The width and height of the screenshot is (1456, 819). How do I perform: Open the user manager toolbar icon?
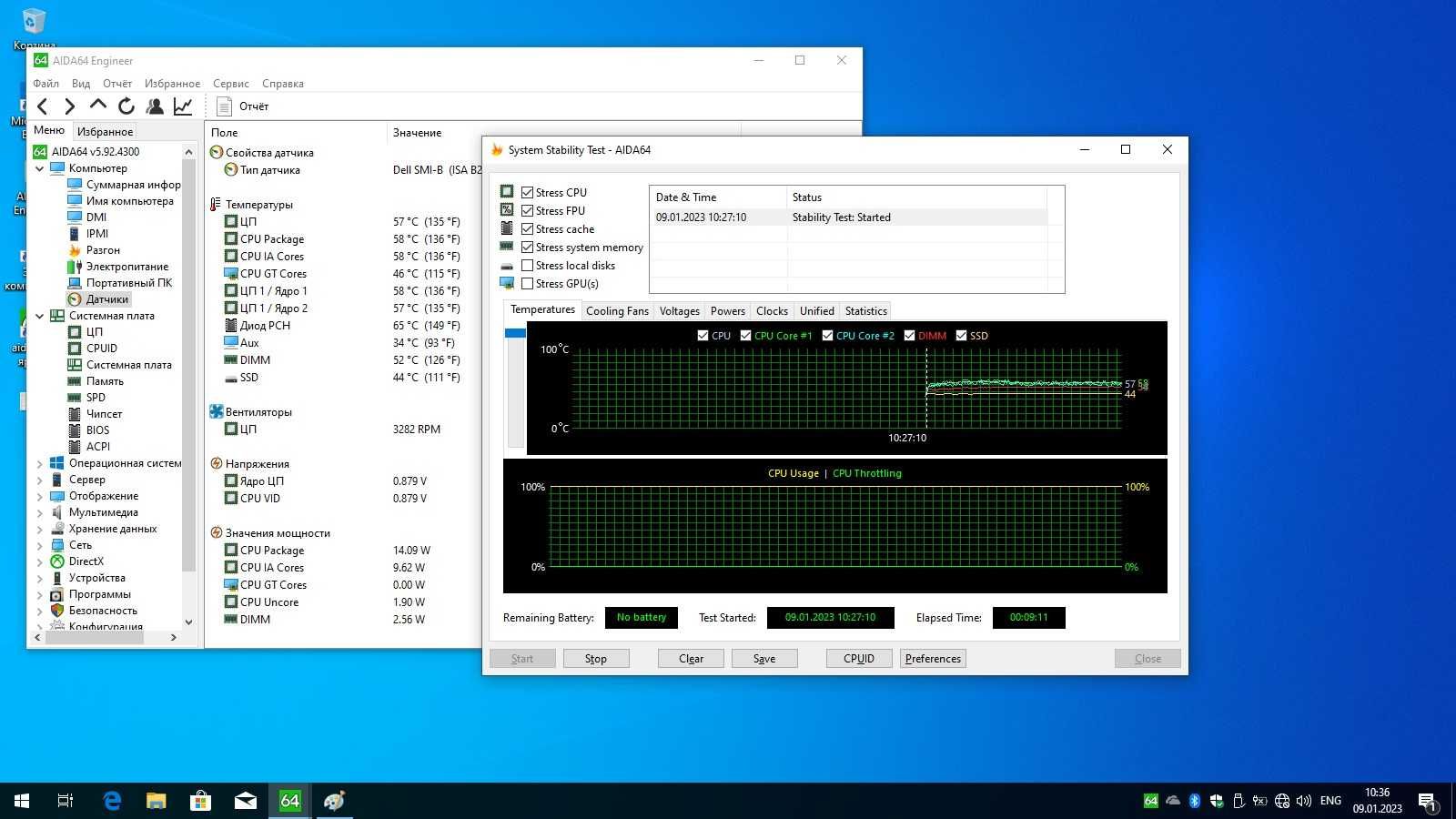point(155,106)
